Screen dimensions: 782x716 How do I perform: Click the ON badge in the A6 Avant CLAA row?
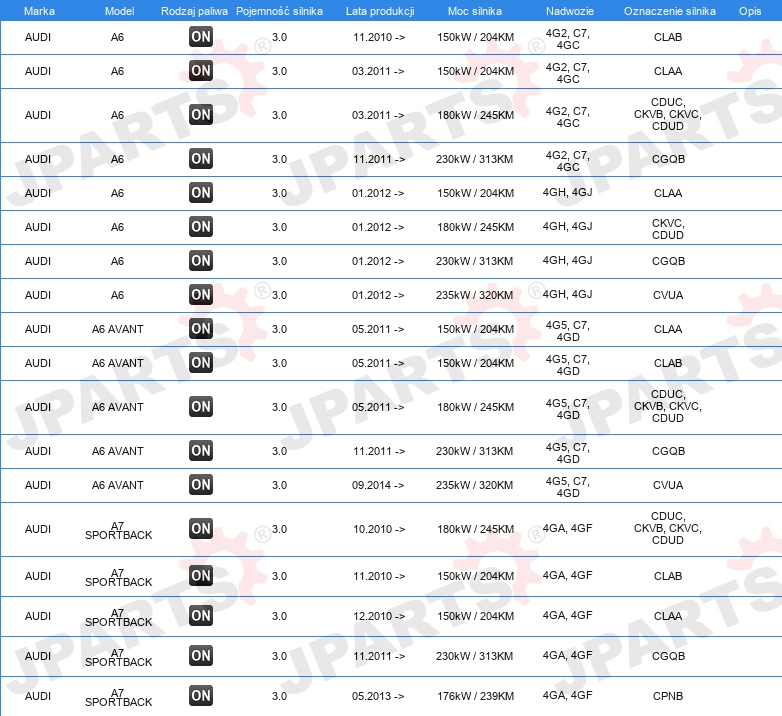(201, 328)
